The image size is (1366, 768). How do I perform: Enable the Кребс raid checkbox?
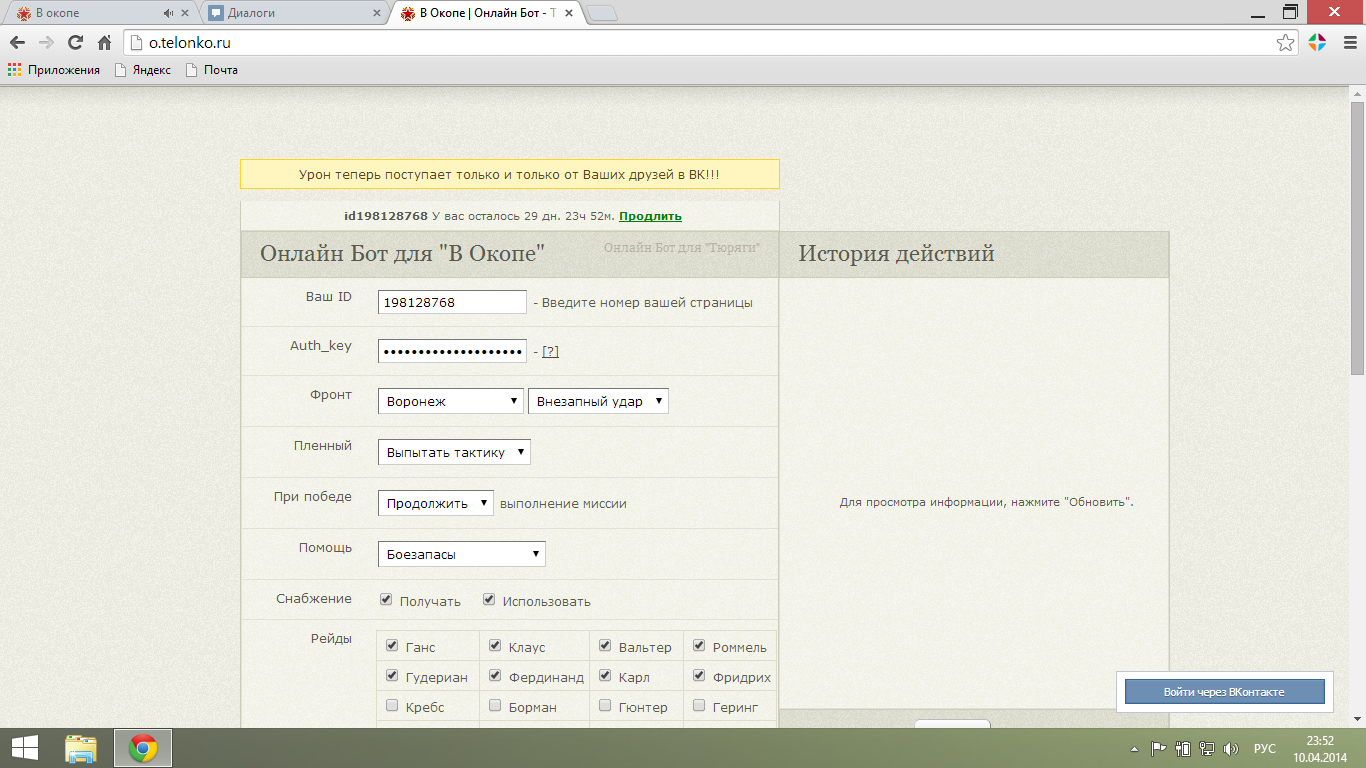(x=392, y=706)
